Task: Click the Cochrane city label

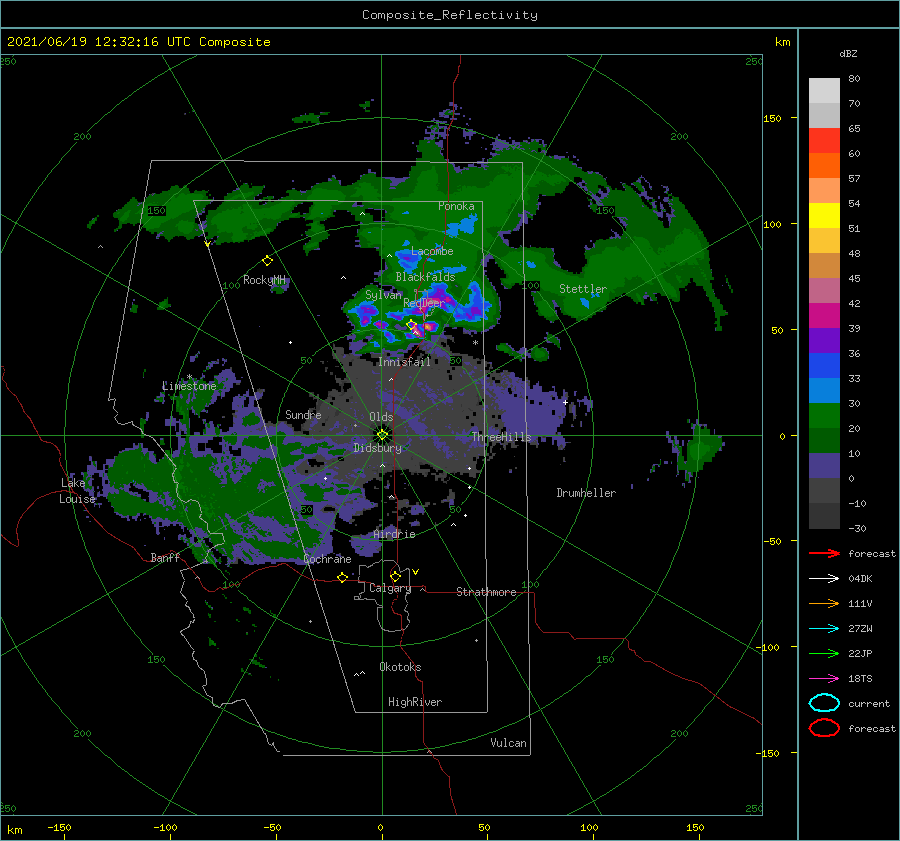Action: [x=327, y=559]
